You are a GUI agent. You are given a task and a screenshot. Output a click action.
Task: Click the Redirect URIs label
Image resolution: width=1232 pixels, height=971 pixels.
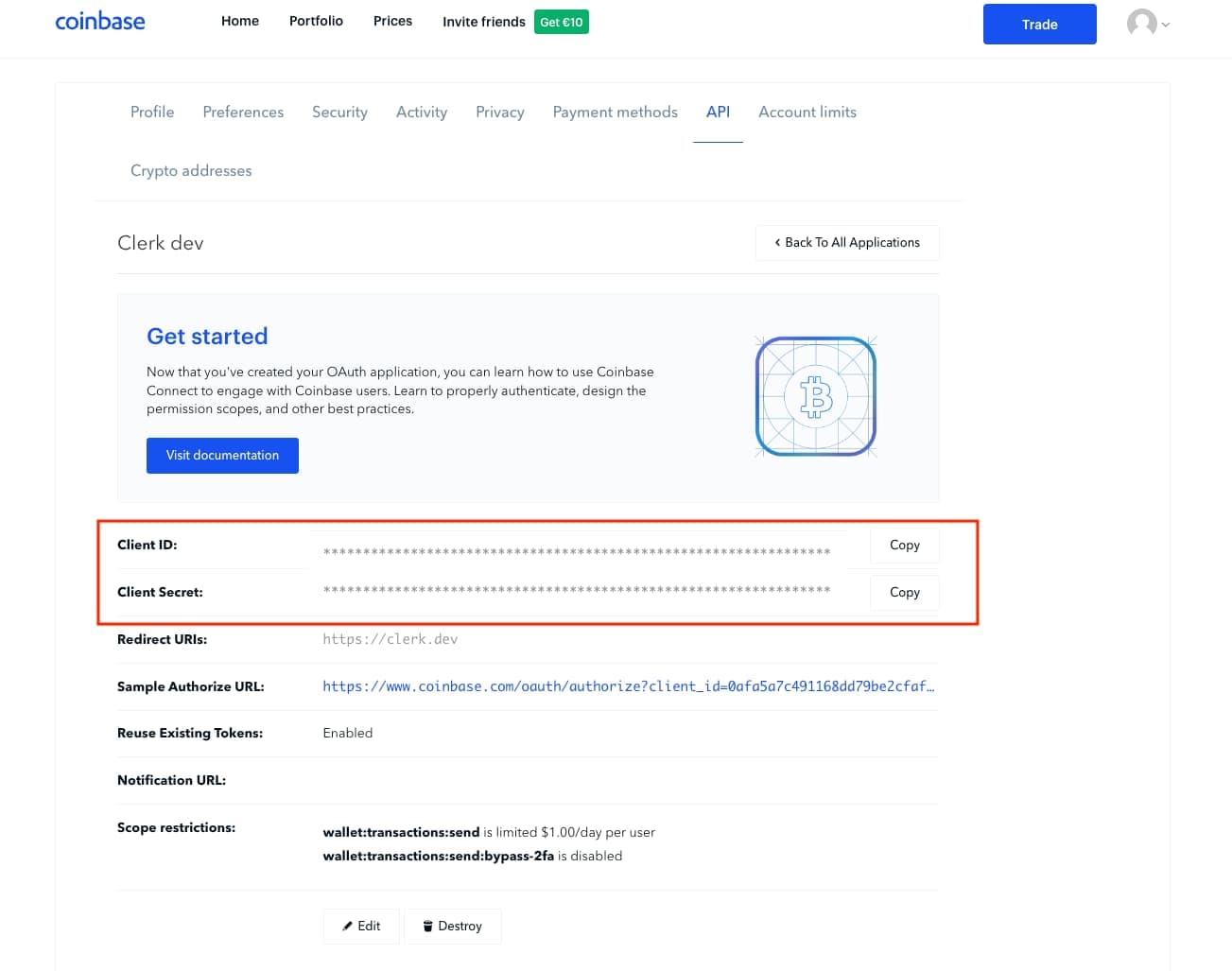click(162, 639)
